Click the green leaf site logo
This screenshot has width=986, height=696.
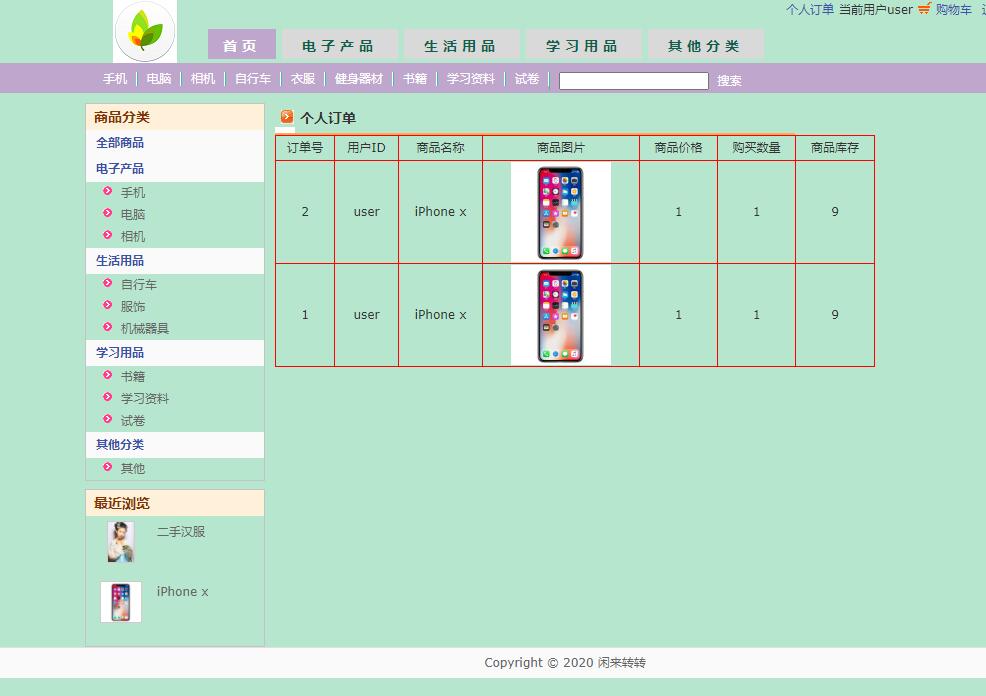(145, 31)
